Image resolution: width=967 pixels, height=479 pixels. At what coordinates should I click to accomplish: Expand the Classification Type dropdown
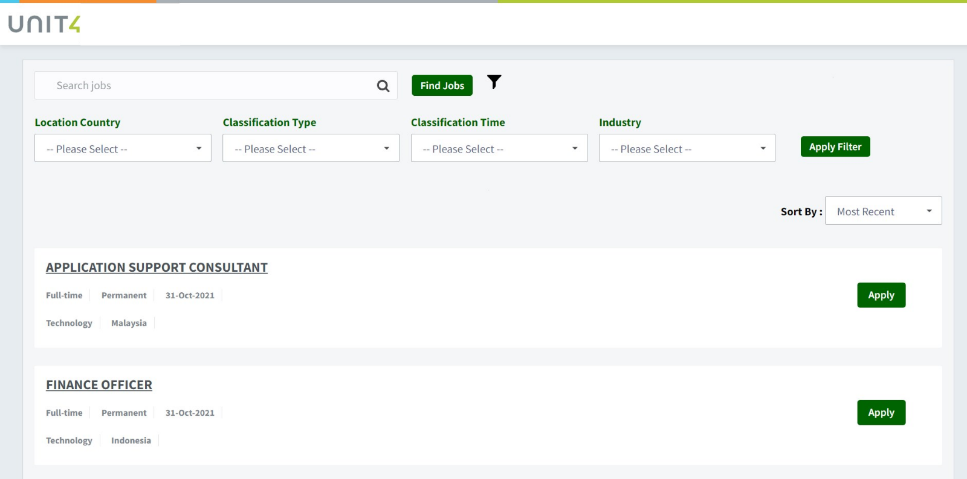click(311, 149)
